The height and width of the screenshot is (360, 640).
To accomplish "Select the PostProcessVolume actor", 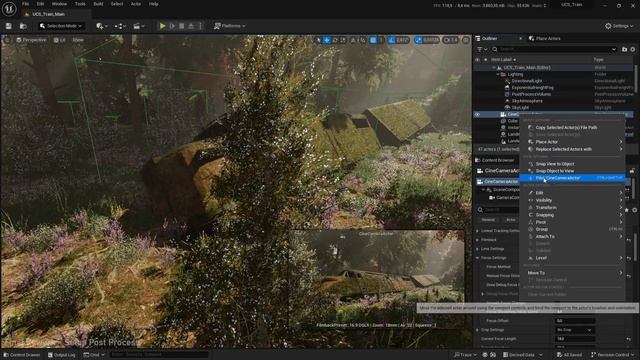I will click(x=531, y=94).
